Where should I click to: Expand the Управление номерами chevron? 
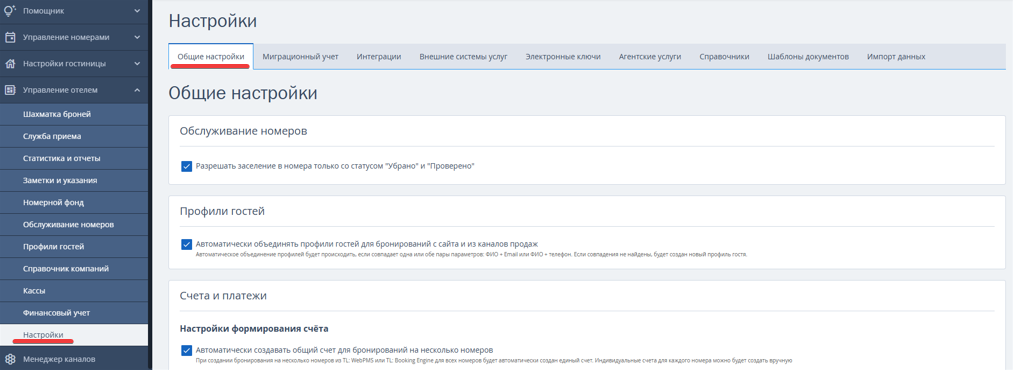pyautogui.click(x=137, y=37)
